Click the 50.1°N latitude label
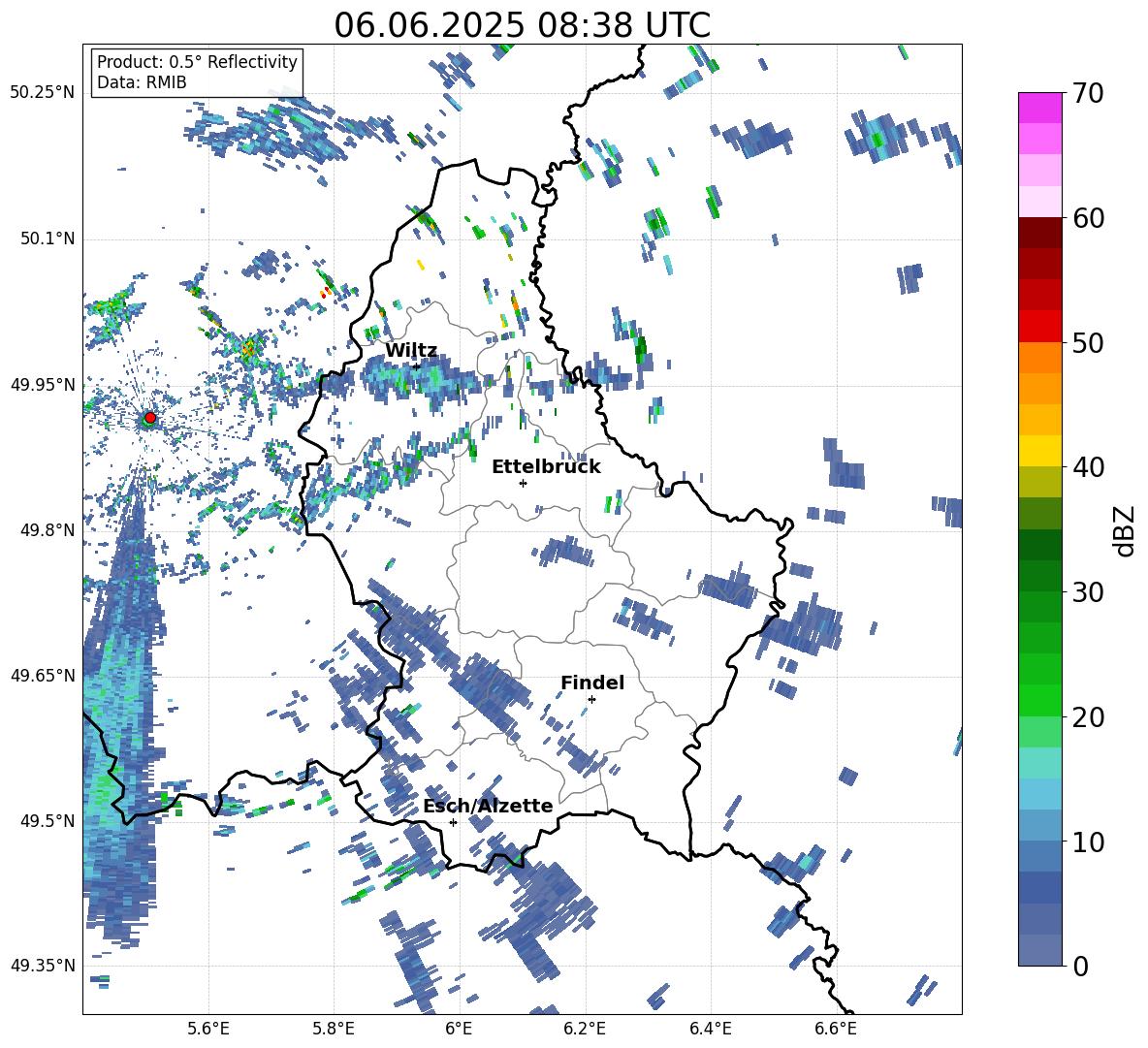 [x=47, y=239]
